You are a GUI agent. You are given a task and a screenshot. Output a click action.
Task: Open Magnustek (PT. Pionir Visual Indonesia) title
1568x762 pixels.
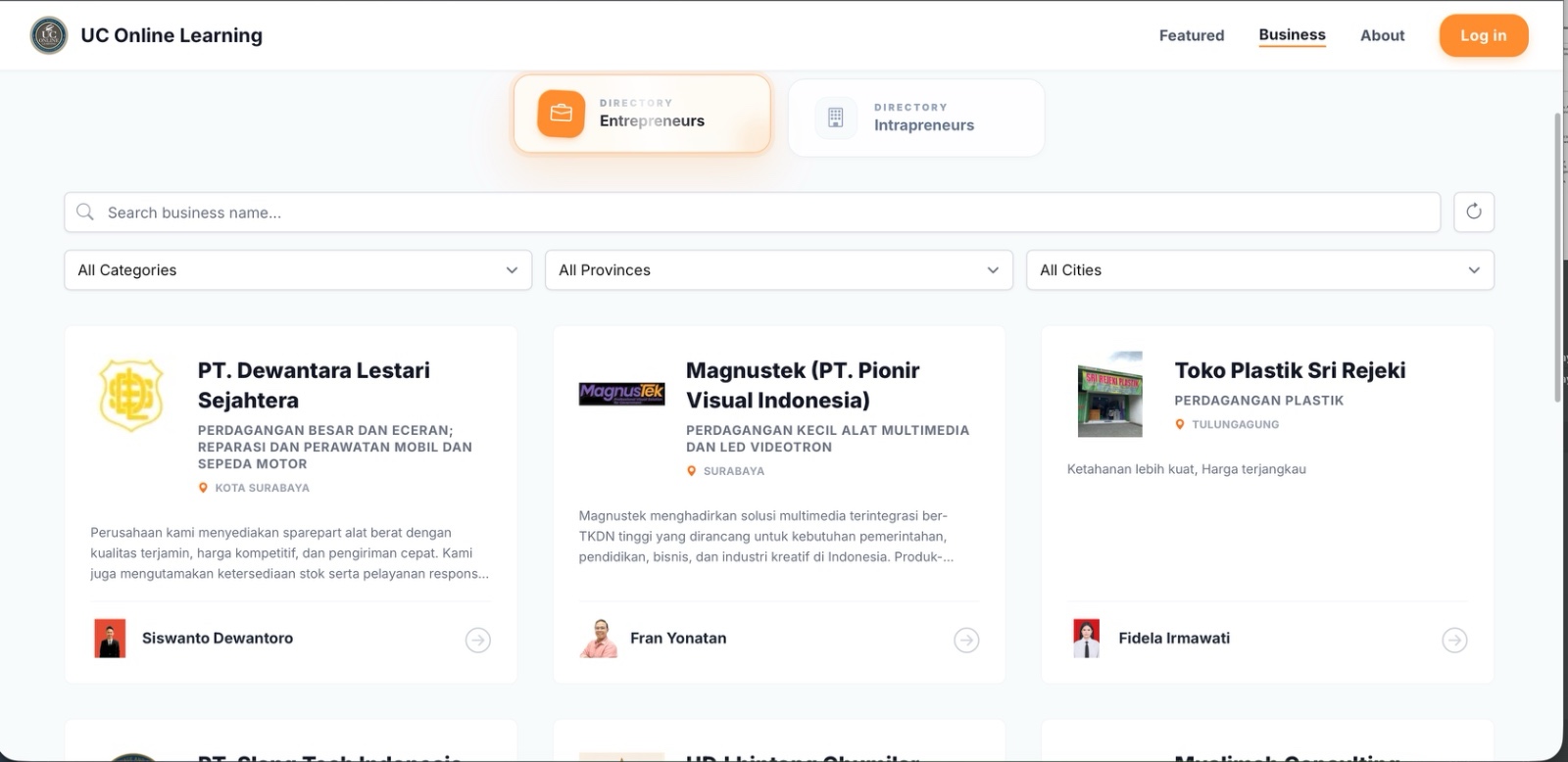[x=803, y=385]
